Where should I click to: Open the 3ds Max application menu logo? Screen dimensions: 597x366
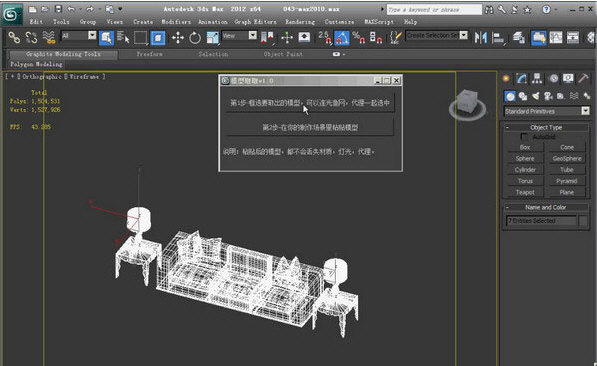12,14
